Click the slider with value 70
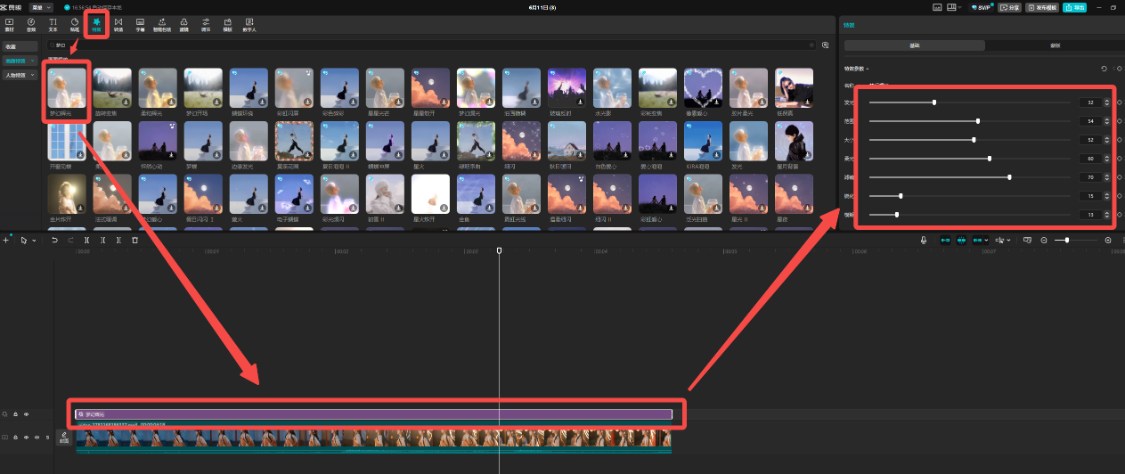The width and height of the screenshot is (1125, 474). click(970, 177)
